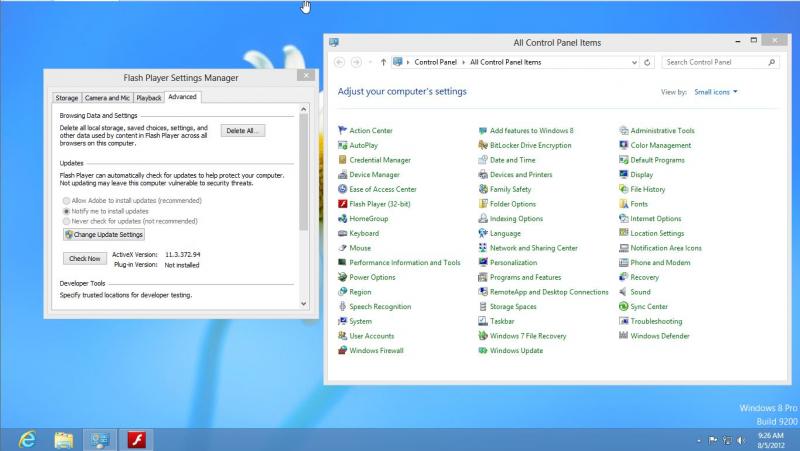The image size is (800, 451).
Task: Open the Internet Options icon
Action: [x=623, y=218]
